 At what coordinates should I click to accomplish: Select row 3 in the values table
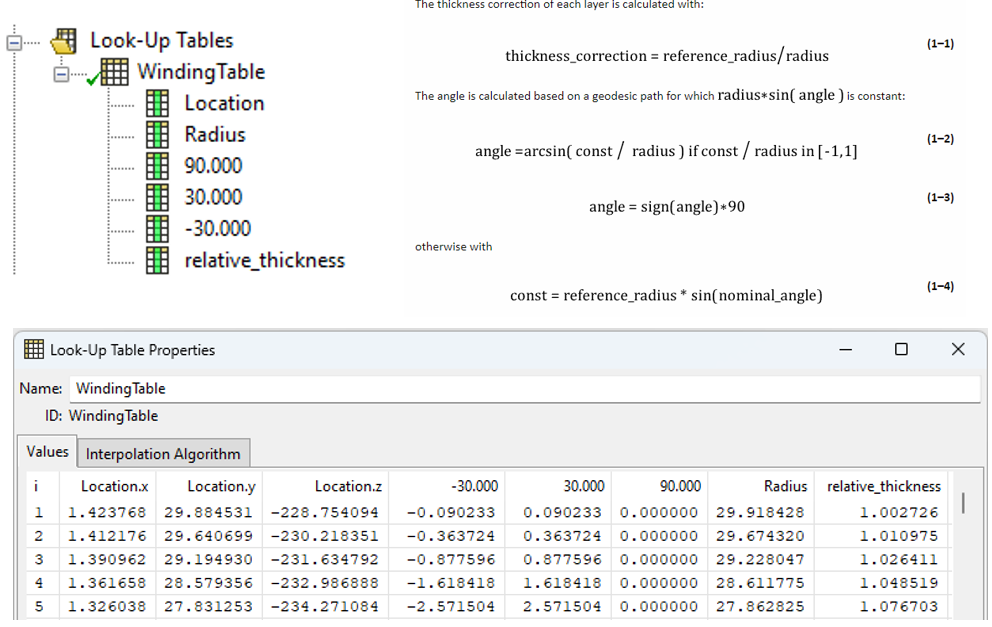point(39,560)
